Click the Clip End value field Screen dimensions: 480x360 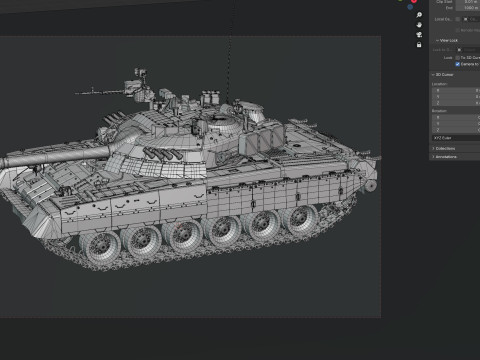point(468,8)
